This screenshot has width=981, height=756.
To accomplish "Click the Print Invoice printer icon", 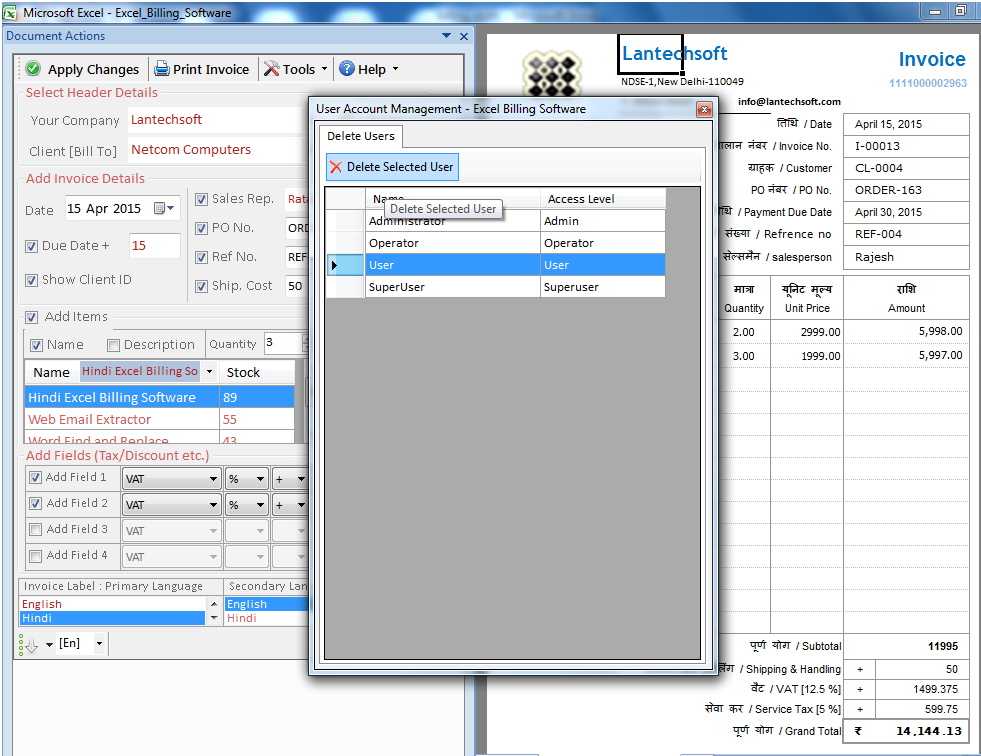I will coord(162,68).
